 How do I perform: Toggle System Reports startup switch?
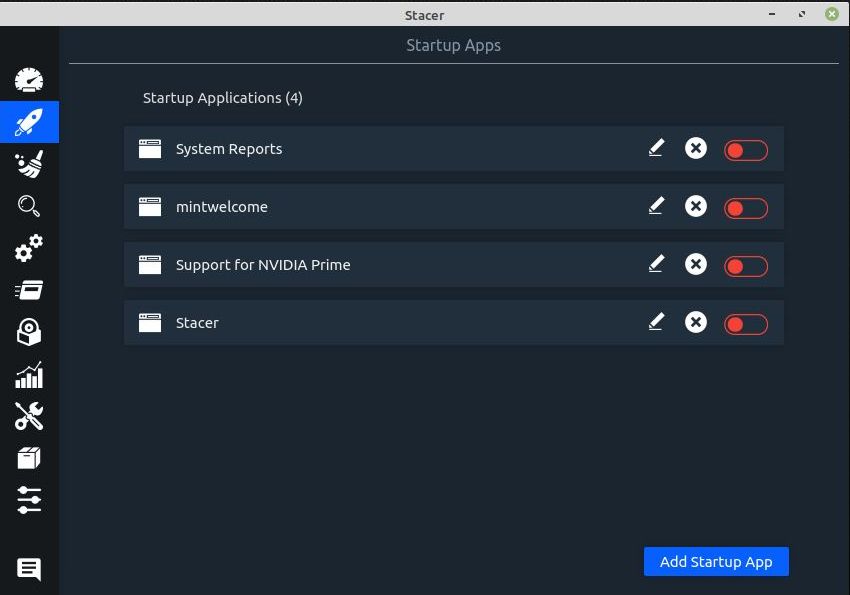tap(745, 150)
